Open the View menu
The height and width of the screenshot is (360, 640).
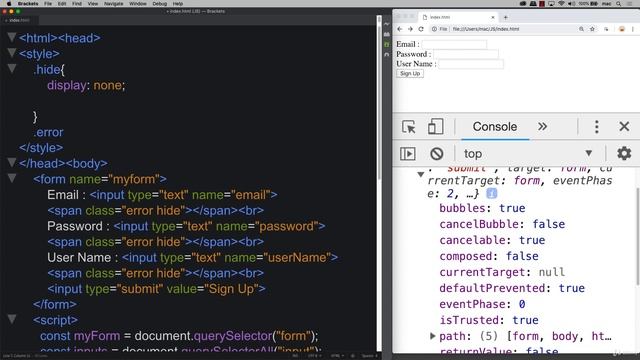pyautogui.click(x=93, y=4)
